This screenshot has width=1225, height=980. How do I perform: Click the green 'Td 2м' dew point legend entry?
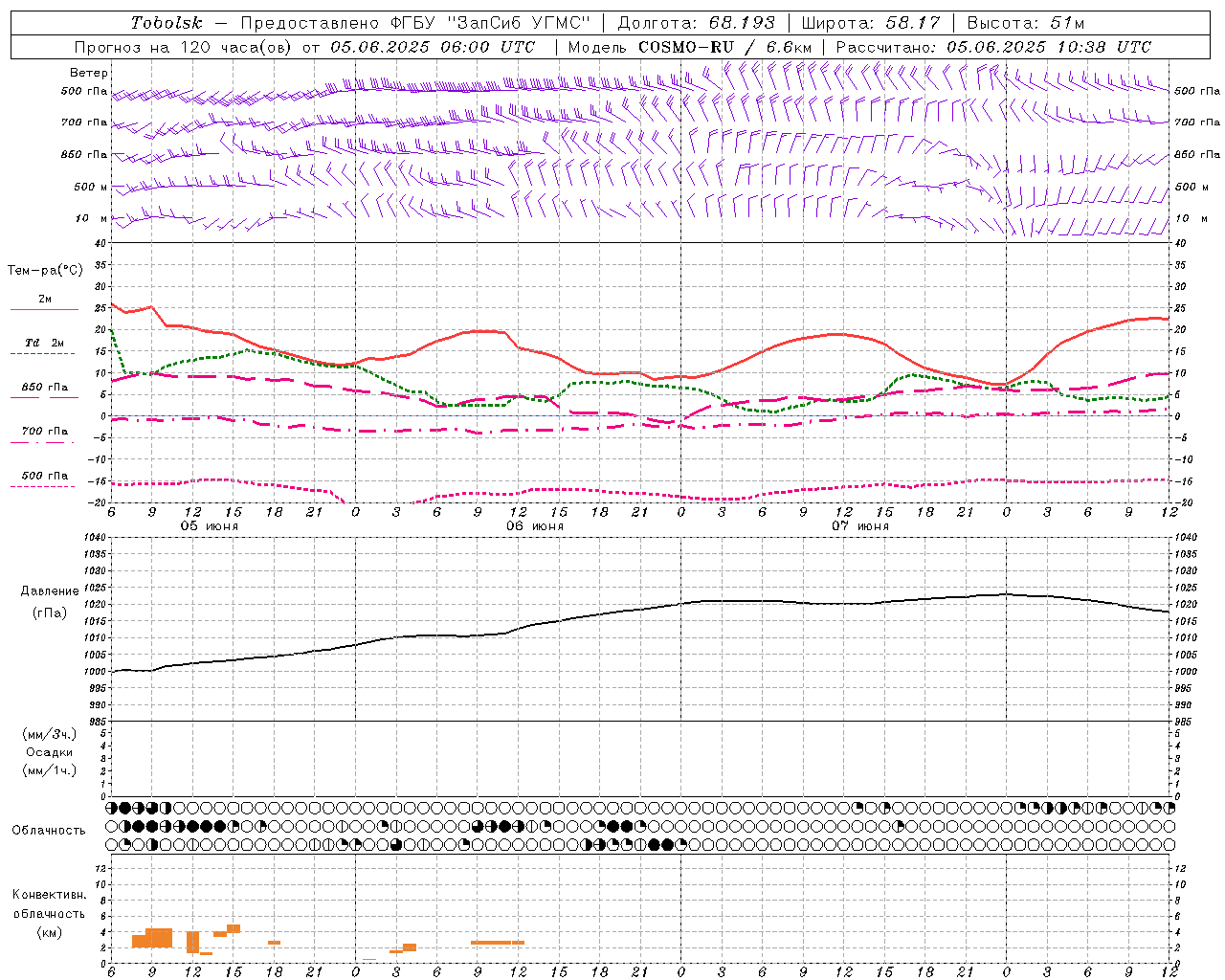[45, 343]
